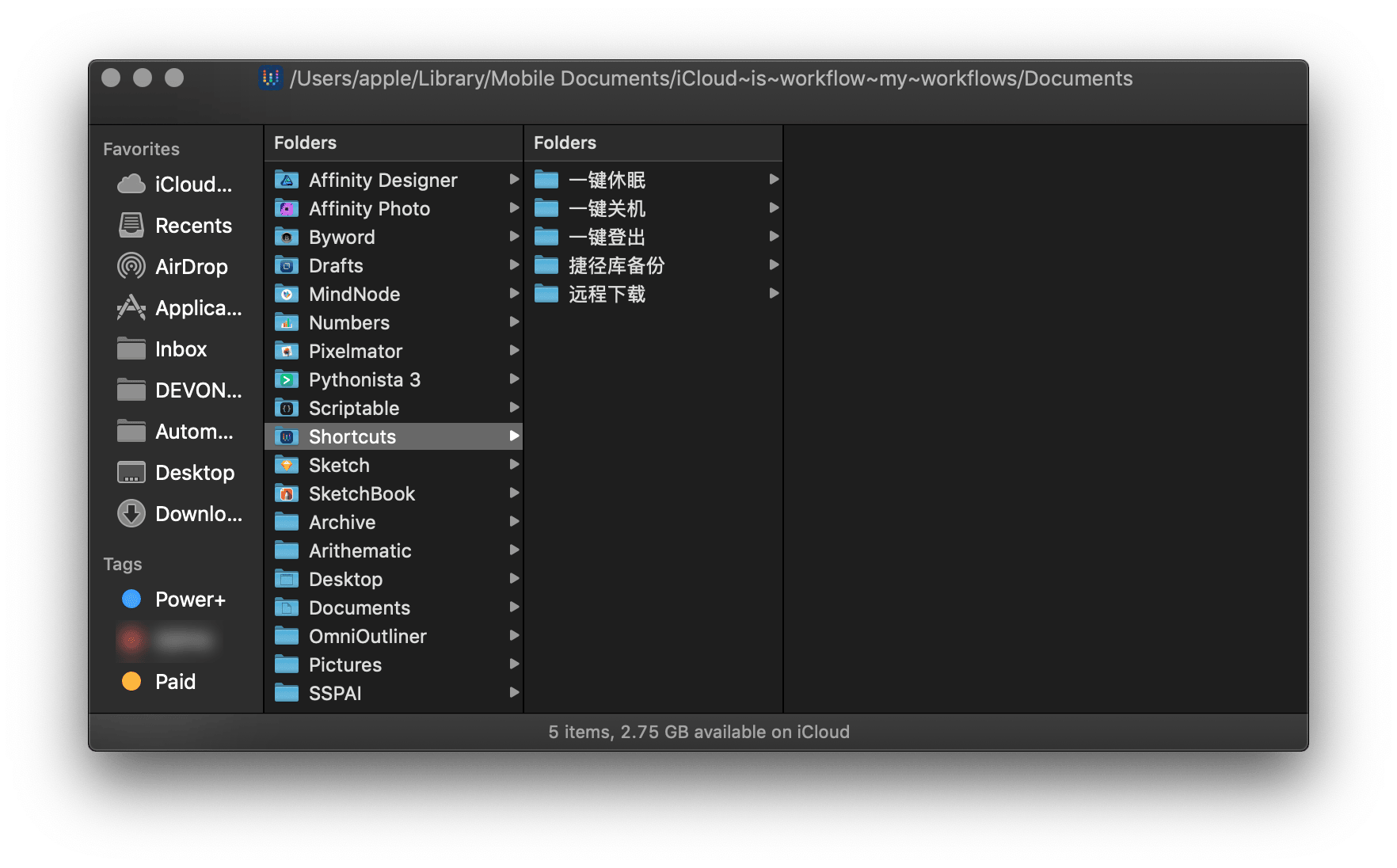This screenshot has width=1397, height=868.
Task: Expand the MindNode folder arrow
Action: pos(514,294)
